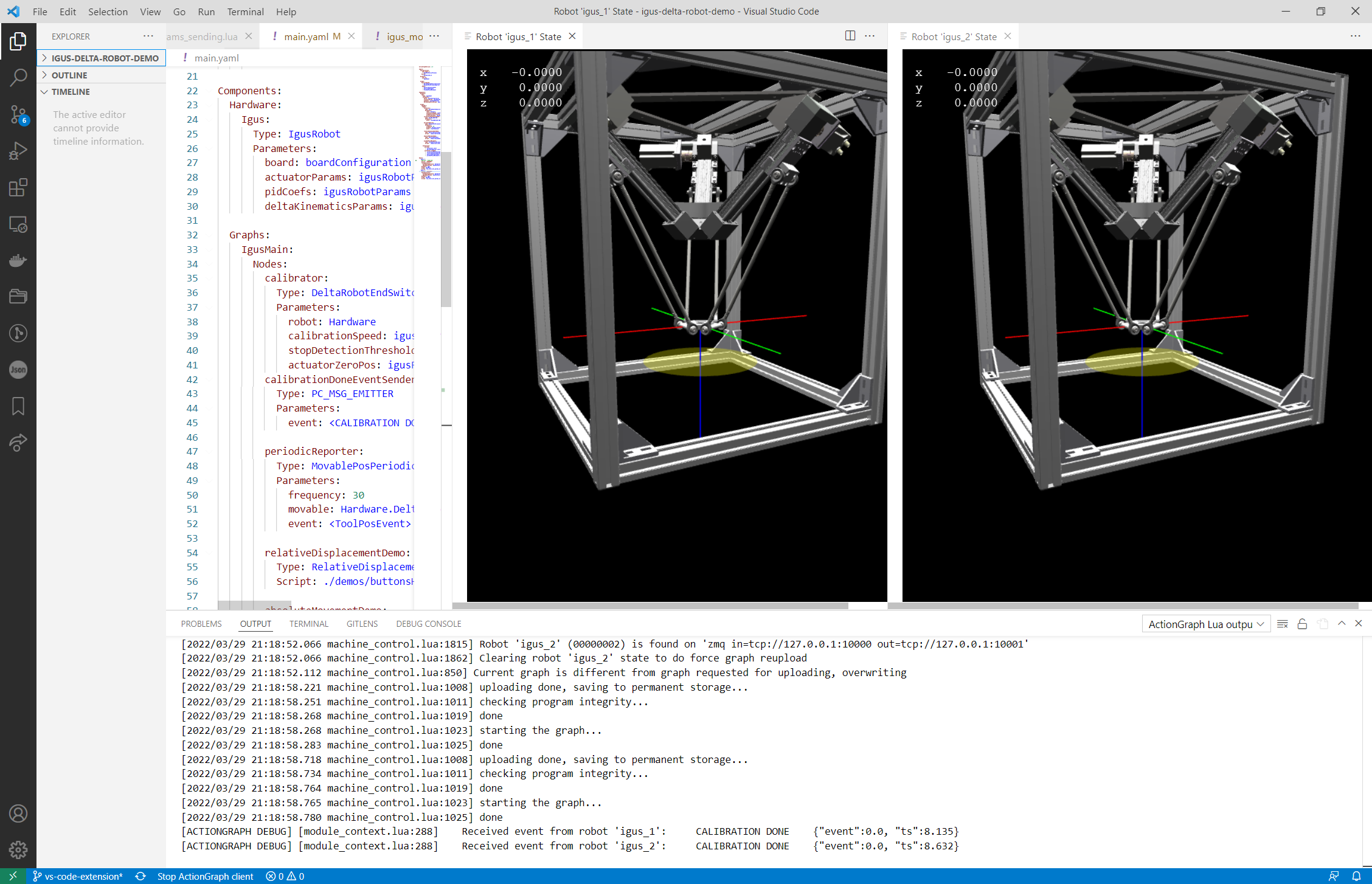Viewport: 1372px width, 884px height.
Task: Open the output log in editor
Action: tap(1323, 624)
